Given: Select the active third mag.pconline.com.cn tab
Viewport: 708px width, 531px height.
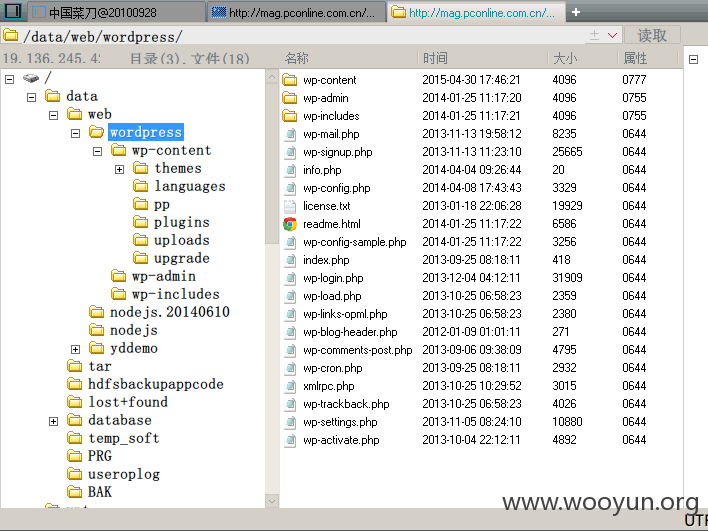Looking at the screenshot, I should click(x=476, y=12).
